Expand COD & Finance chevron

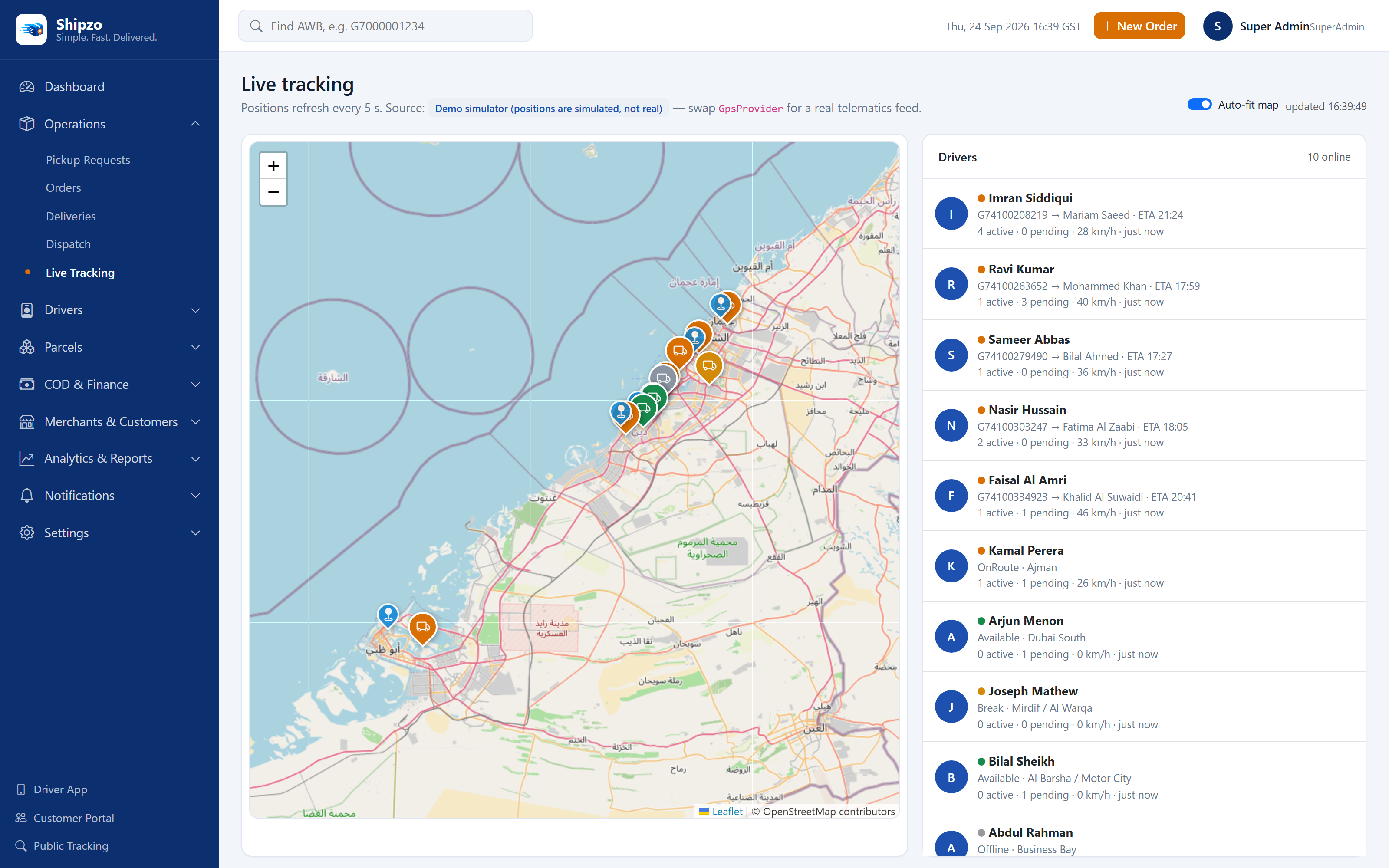[195, 385]
